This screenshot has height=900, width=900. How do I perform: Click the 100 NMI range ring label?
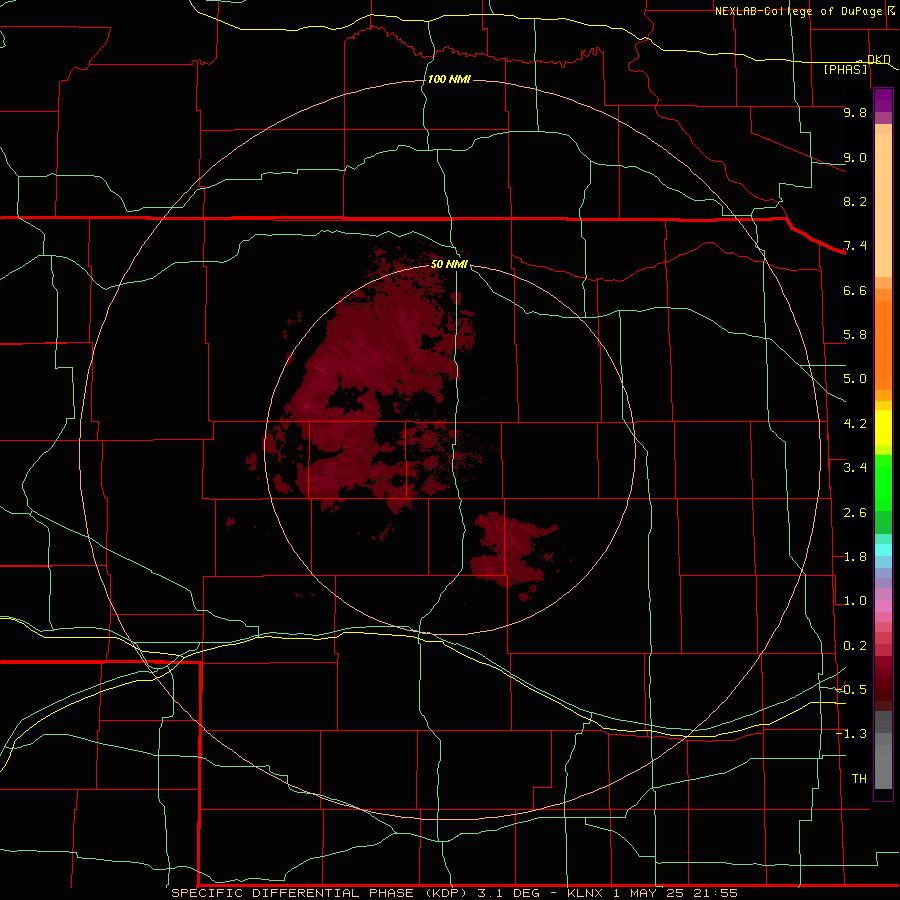[449, 79]
